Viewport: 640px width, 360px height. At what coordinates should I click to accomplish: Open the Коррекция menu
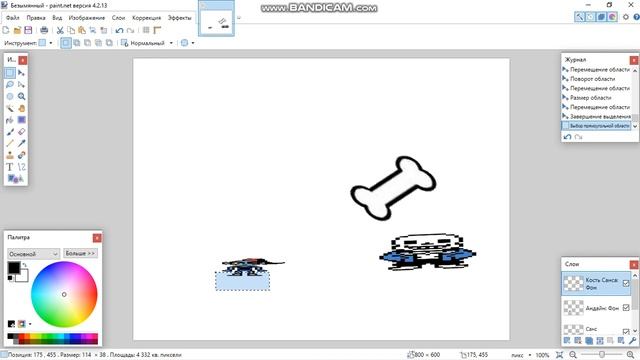(x=147, y=18)
